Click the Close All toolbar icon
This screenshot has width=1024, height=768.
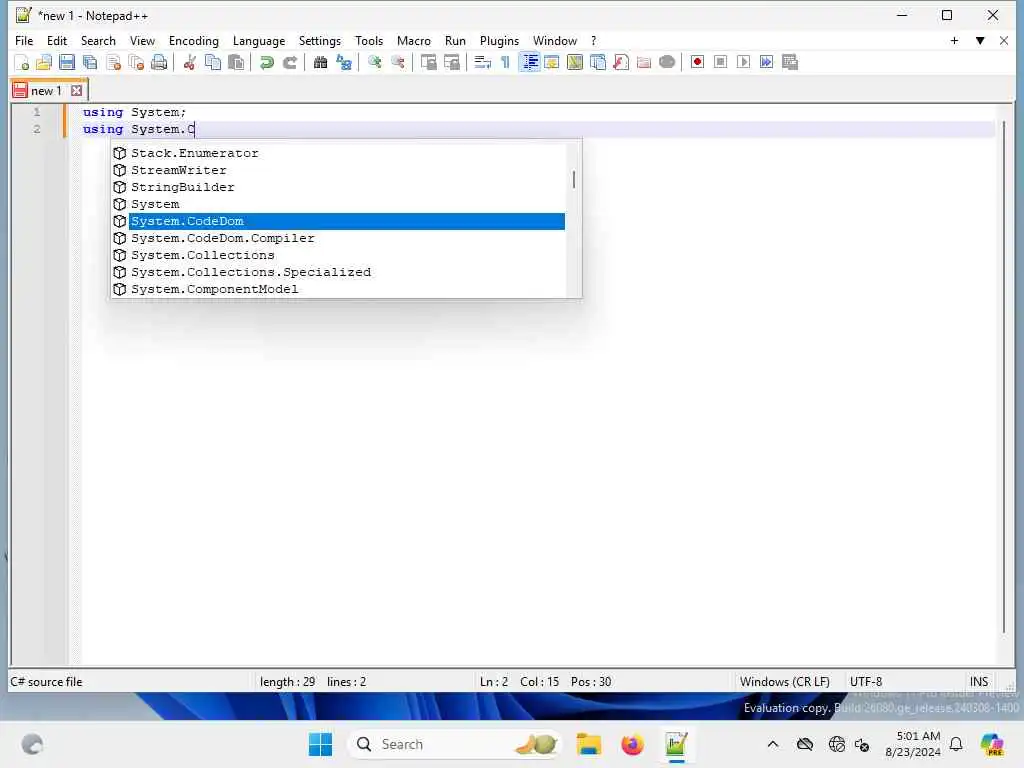[x=136, y=62]
